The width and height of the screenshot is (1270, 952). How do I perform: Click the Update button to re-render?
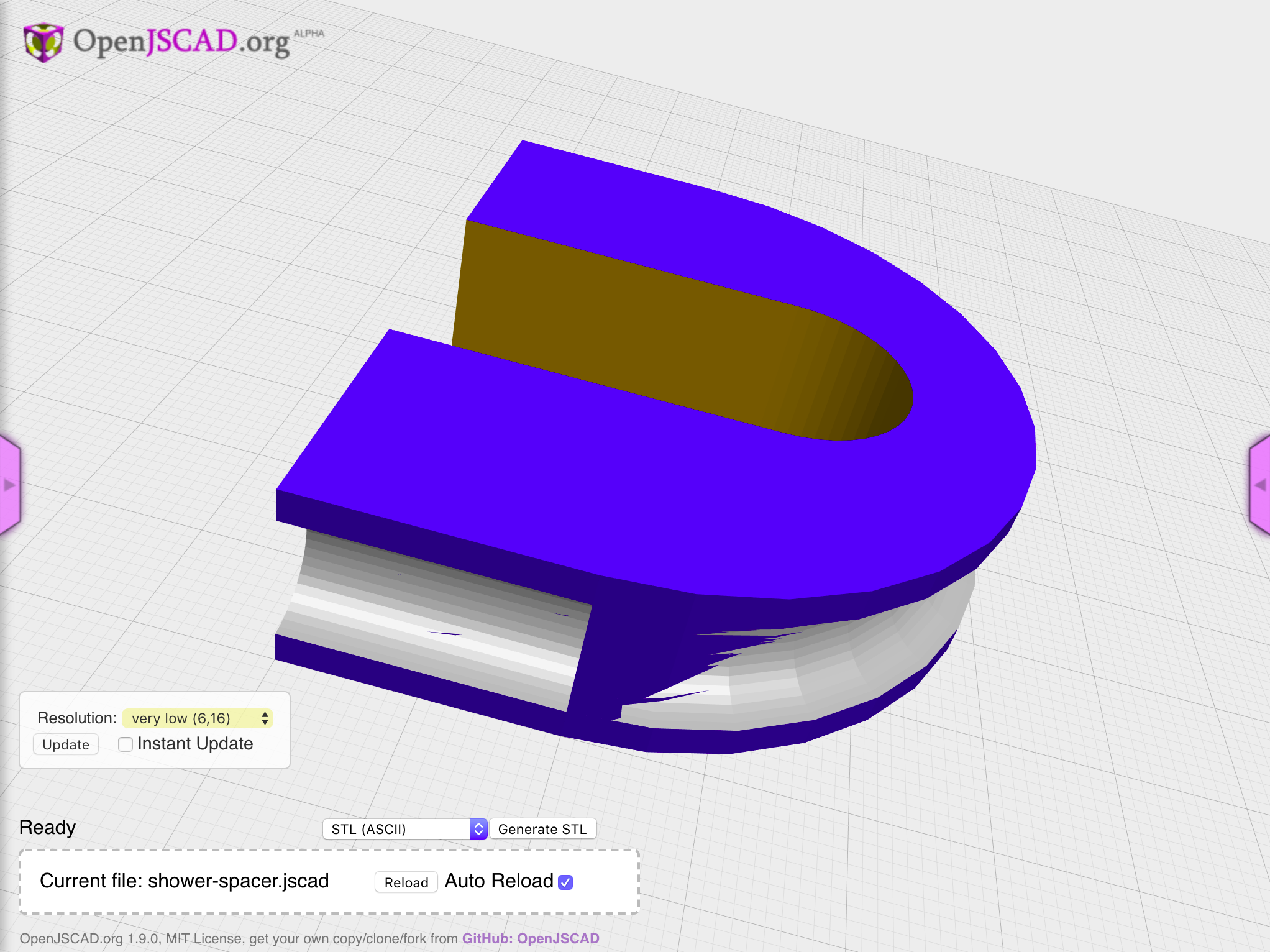point(65,744)
